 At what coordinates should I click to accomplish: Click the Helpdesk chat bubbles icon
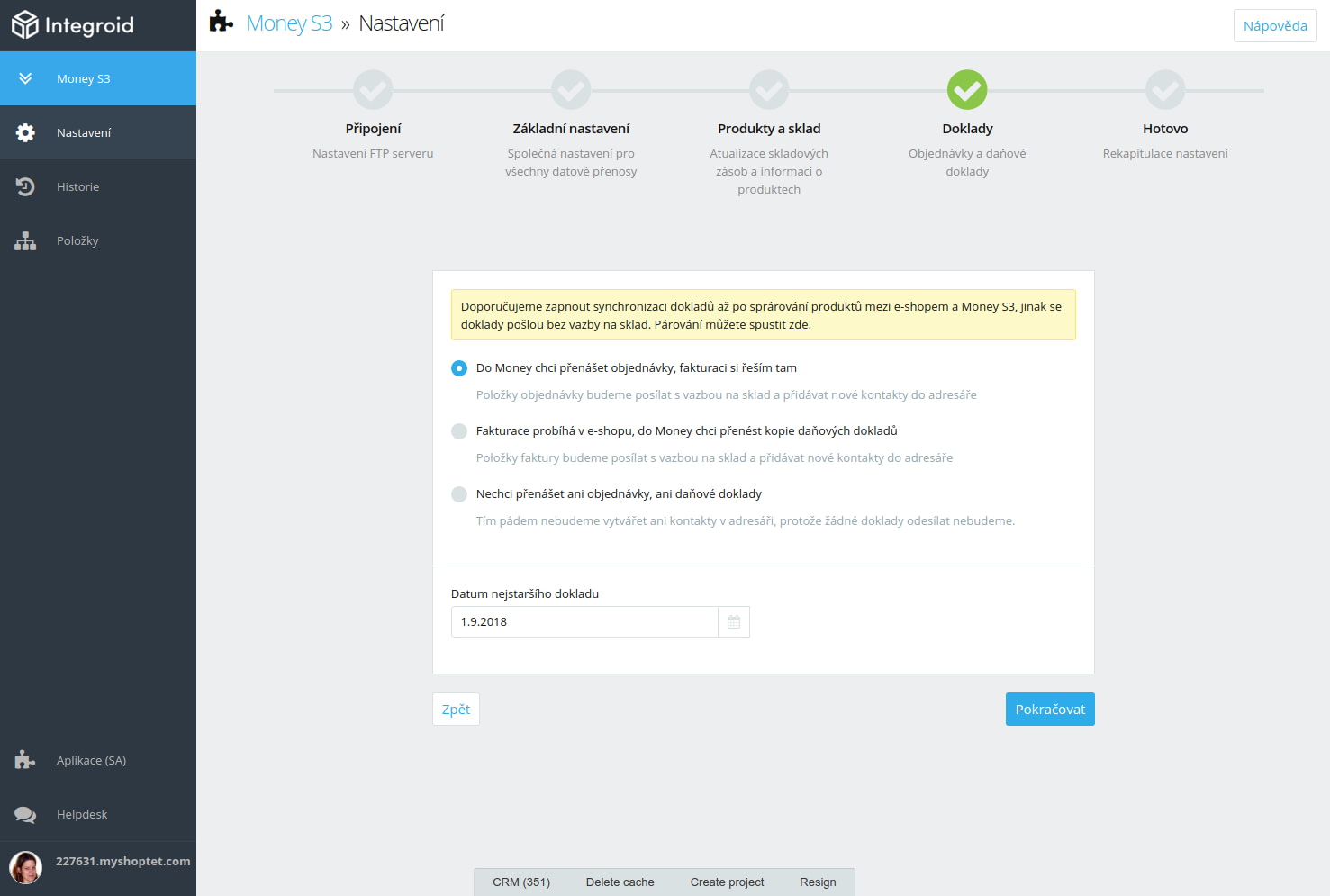25,815
